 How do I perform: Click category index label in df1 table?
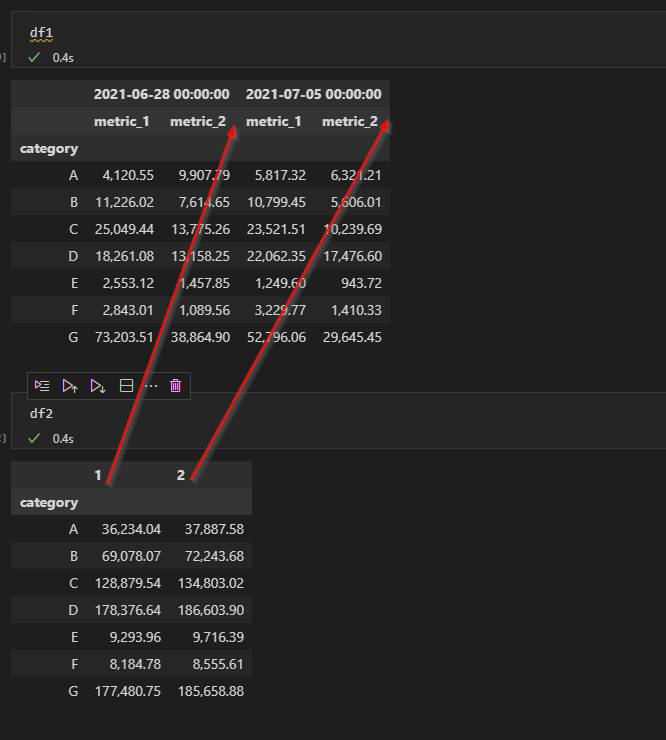(x=49, y=149)
